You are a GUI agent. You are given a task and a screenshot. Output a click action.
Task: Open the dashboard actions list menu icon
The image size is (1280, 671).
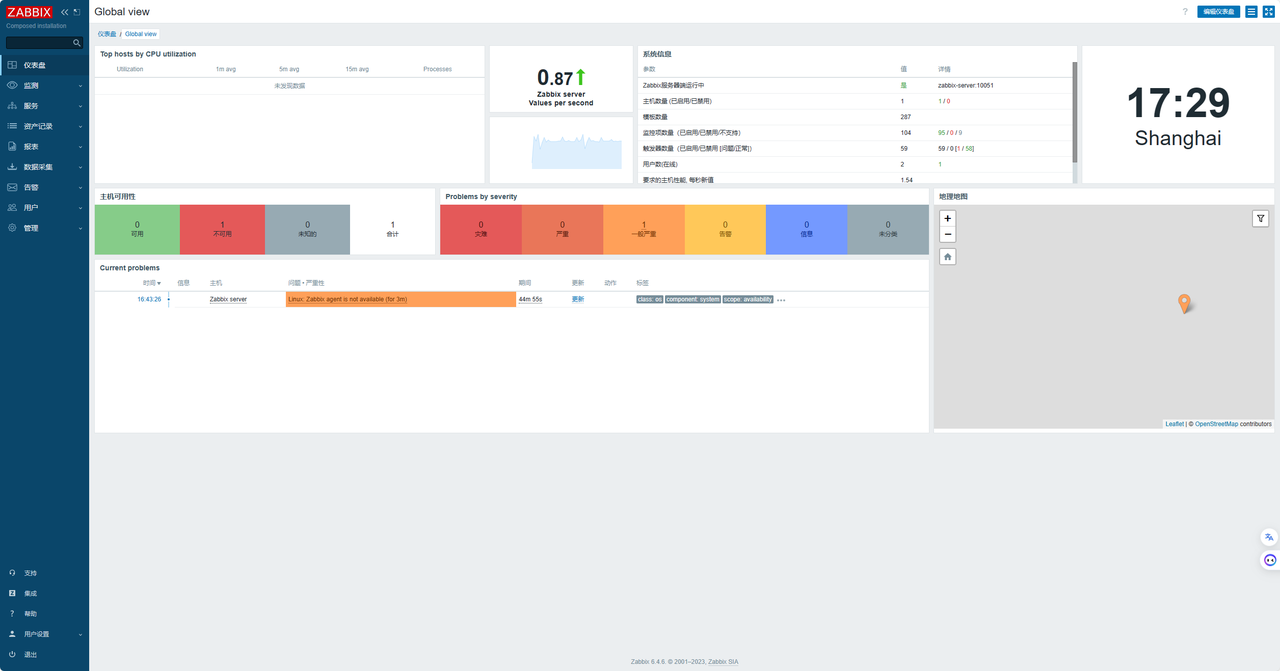click(1251, 12)
